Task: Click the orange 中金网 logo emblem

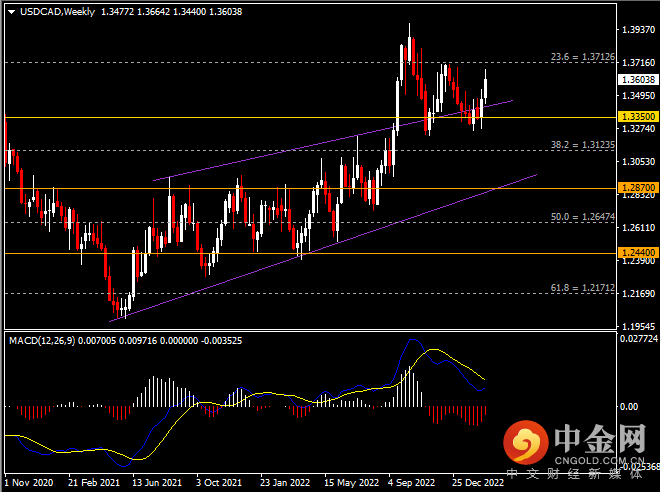Action: pyautogui.click(x=524, y=441)
